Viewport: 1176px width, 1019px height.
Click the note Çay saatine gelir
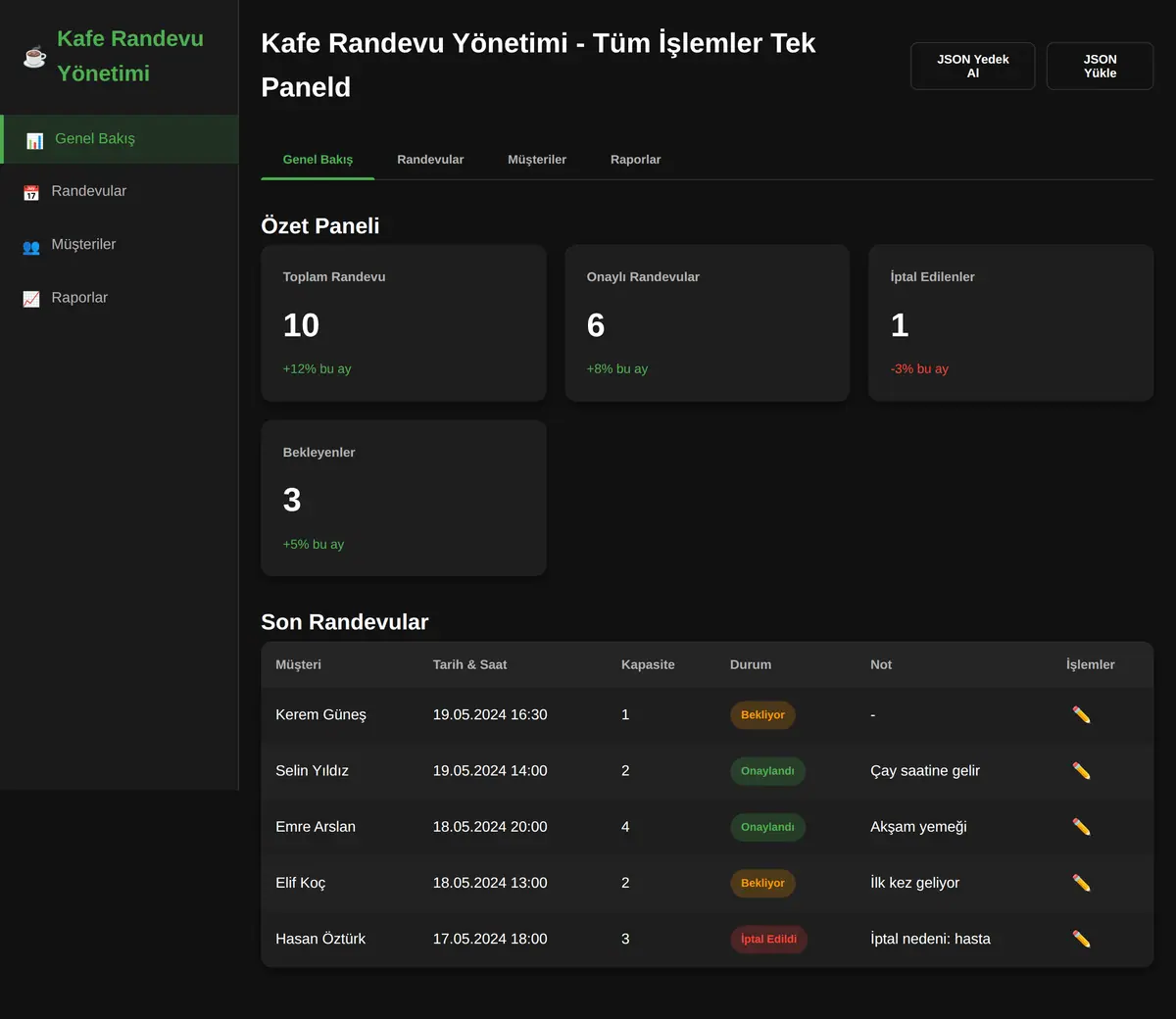925,771
